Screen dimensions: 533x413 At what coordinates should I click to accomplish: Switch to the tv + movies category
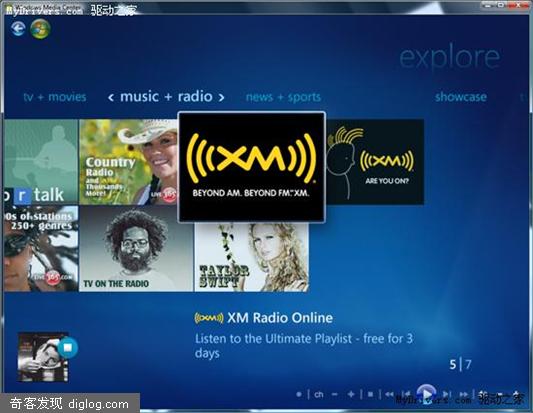click(x=55, y=97)
